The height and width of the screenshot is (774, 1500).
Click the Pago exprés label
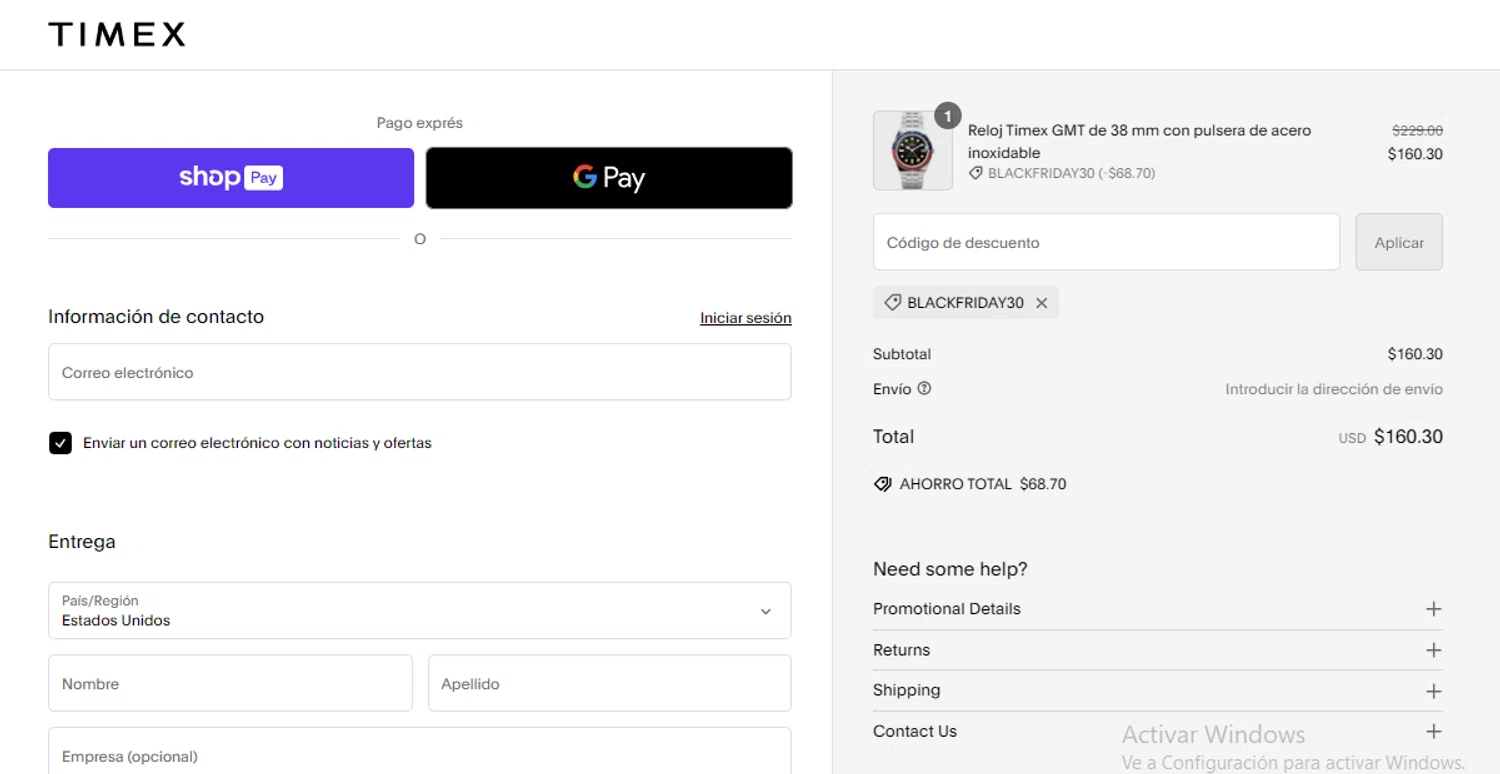(x=420, y=123)
